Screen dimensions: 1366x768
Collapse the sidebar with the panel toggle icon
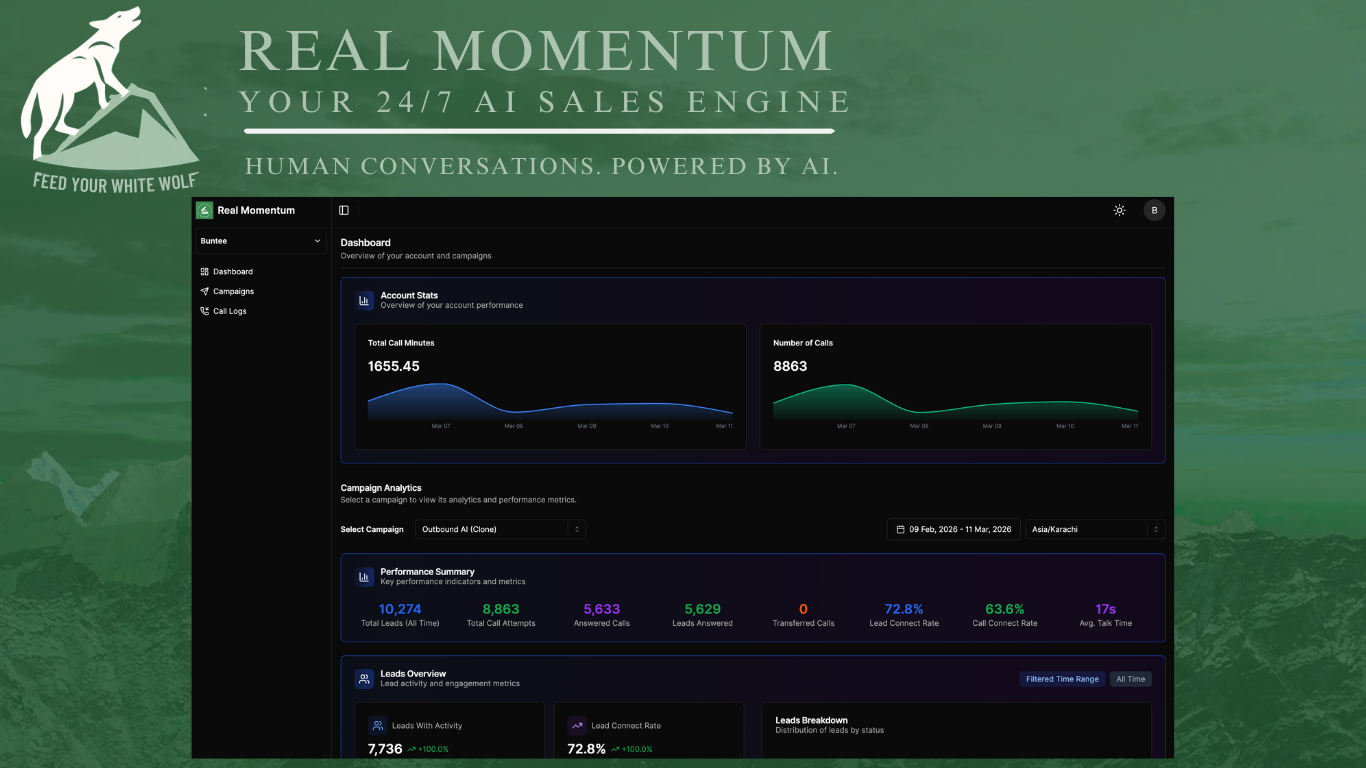(344, 210)
